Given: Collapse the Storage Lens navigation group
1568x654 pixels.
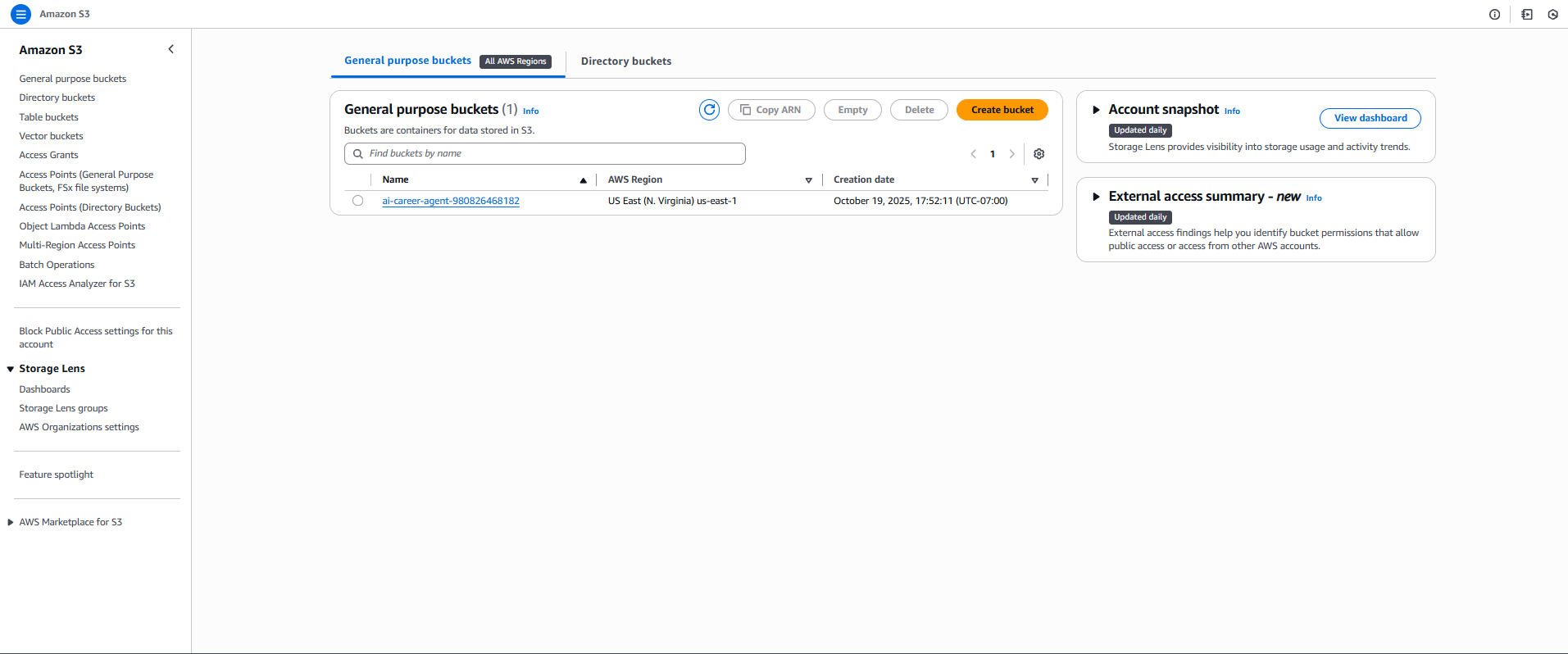Looking at the screenshot, I should pos(10,370).
